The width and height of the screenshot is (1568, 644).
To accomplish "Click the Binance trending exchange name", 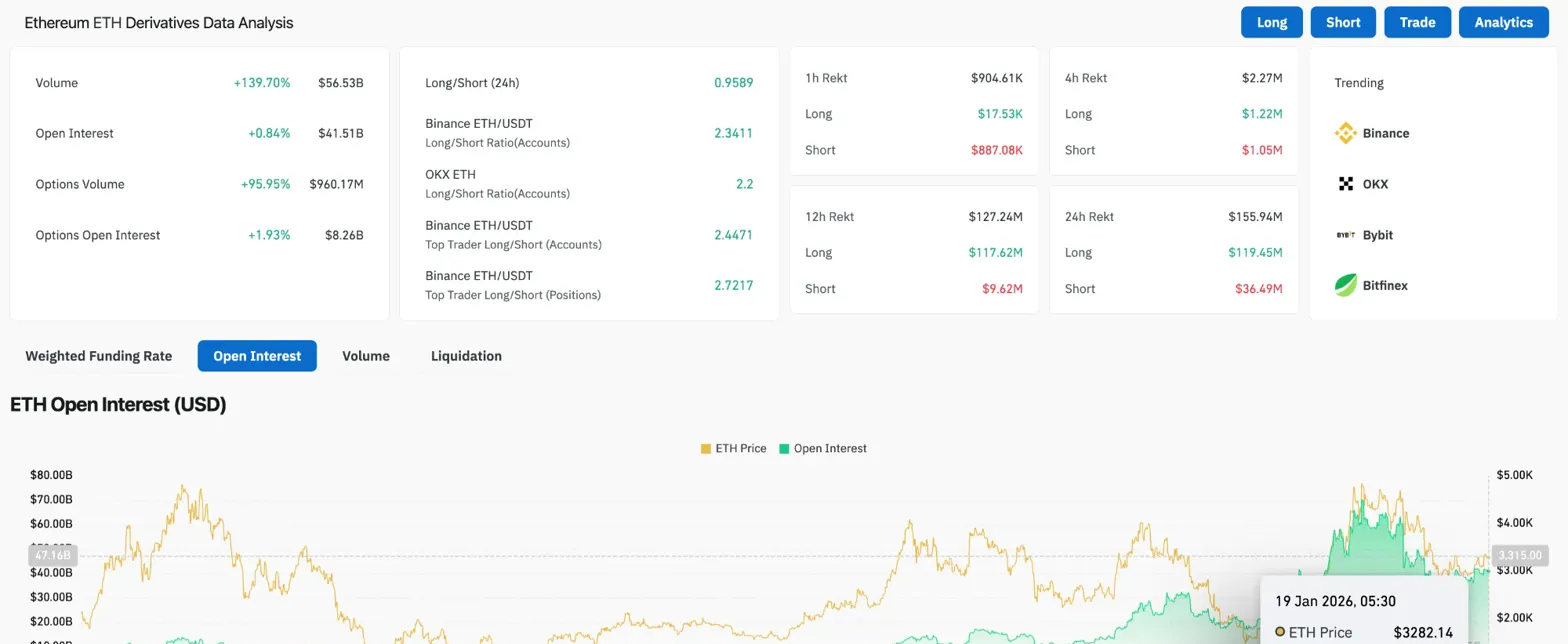I will pos(1385,133).
